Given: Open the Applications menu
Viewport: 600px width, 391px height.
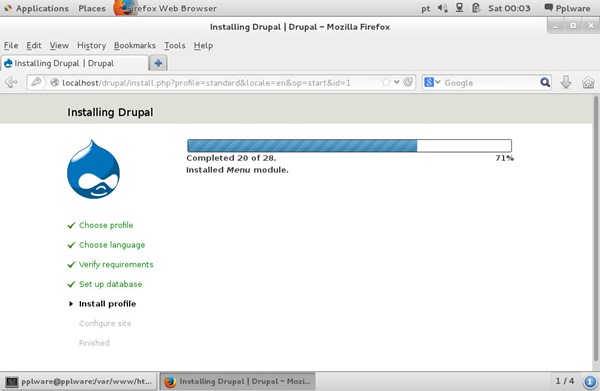Looking at the screenshot, I should pos(36,8).
